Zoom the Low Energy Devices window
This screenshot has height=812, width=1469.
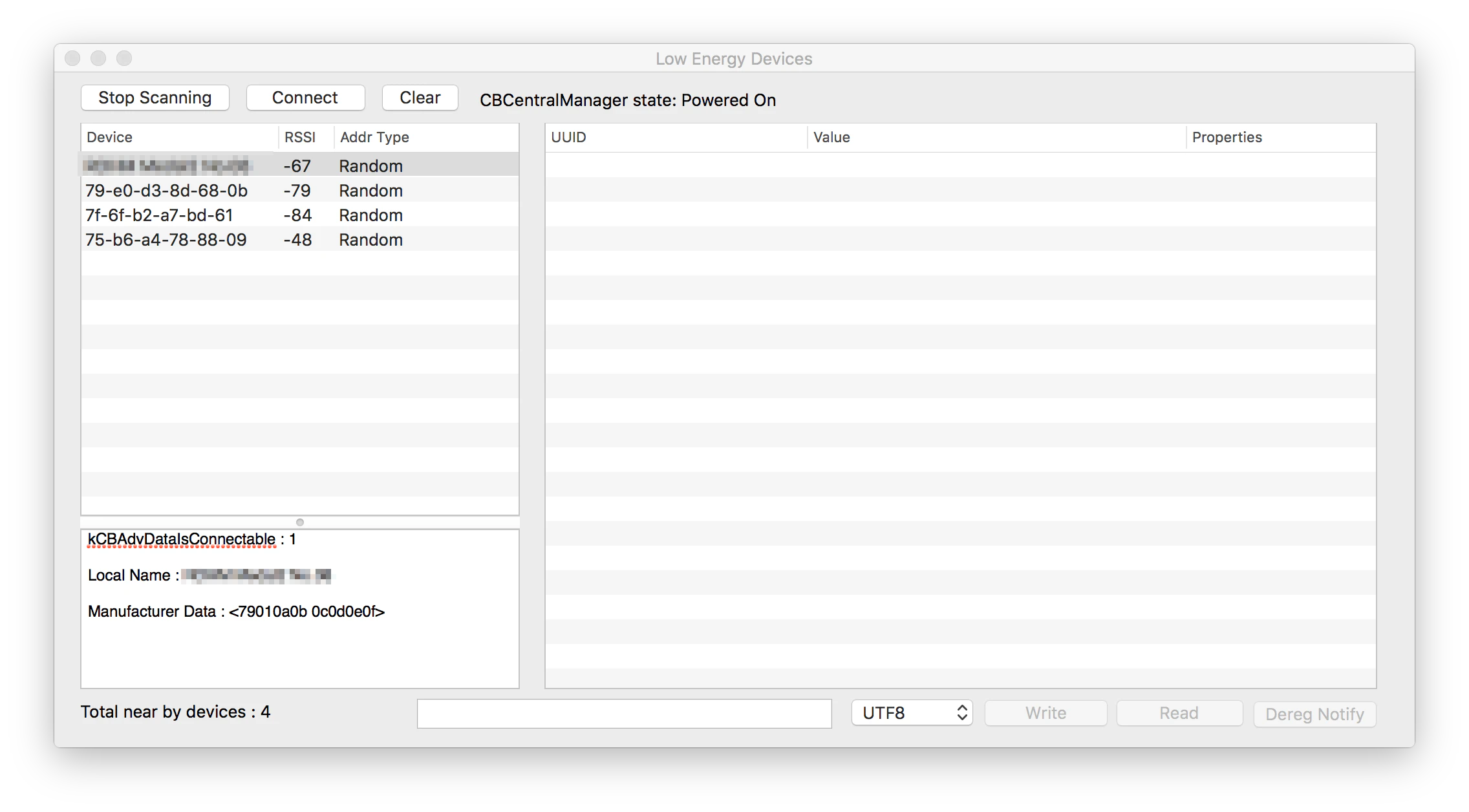pos(124,58)
